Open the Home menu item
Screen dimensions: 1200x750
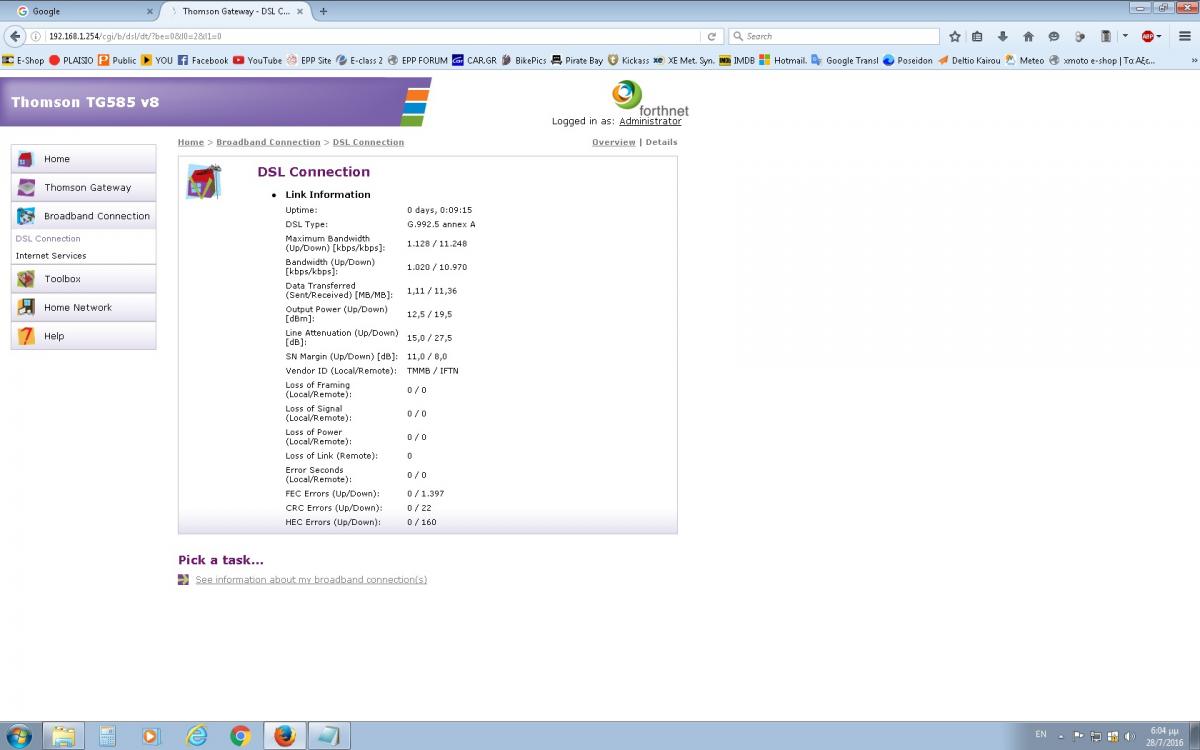point(83,159)
